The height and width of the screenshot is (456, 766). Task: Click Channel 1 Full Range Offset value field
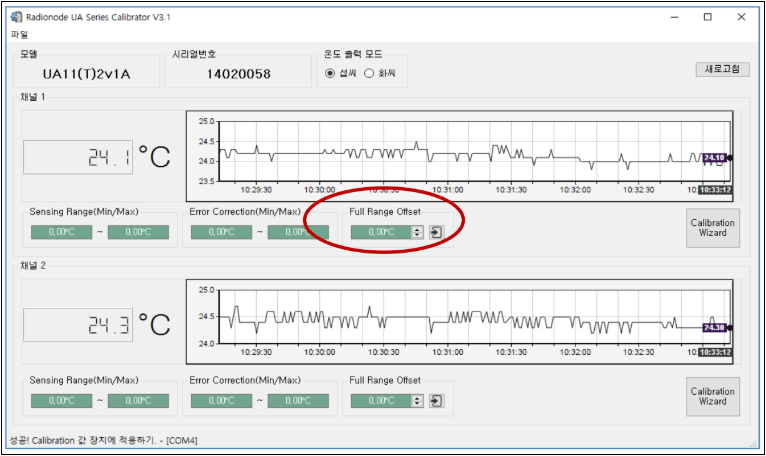[382, 232]
